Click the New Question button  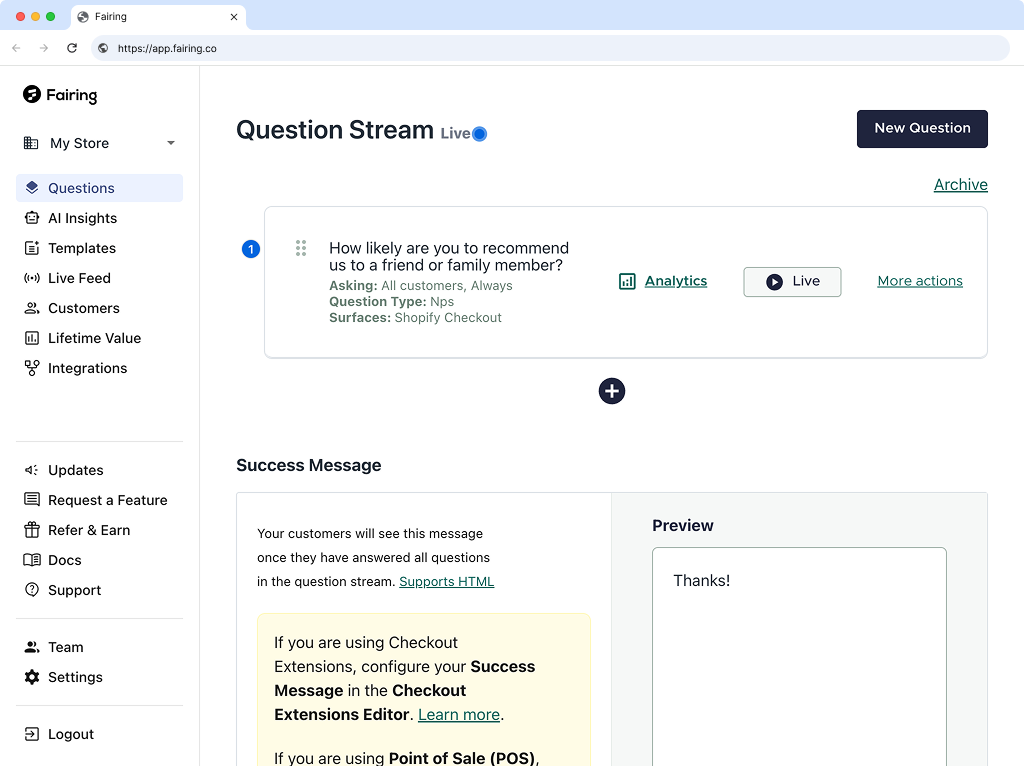(921, 128)
